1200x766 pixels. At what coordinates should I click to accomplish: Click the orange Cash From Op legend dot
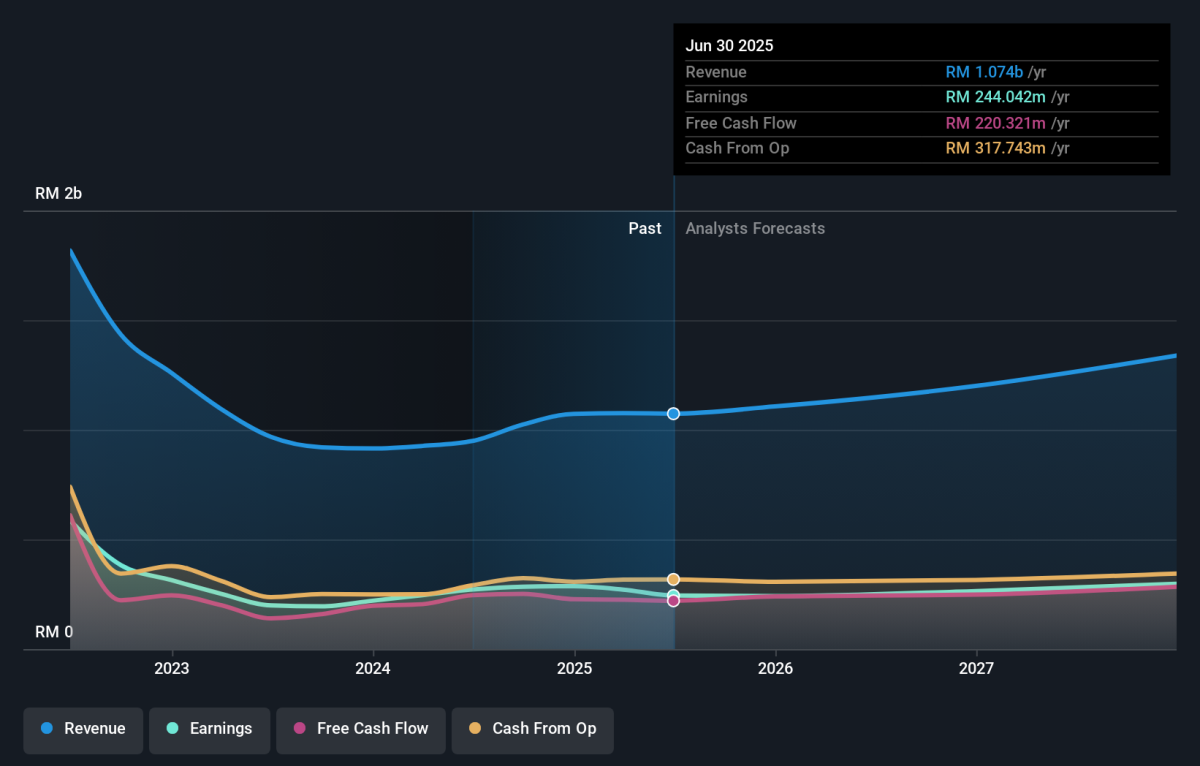pos(475,729)
